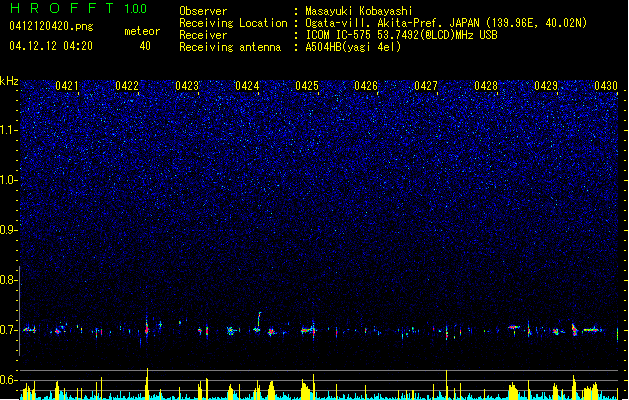This screenshot has width=629, height=400.
Task: Click the tall yellow power spike near 0427
Action: 446,384
